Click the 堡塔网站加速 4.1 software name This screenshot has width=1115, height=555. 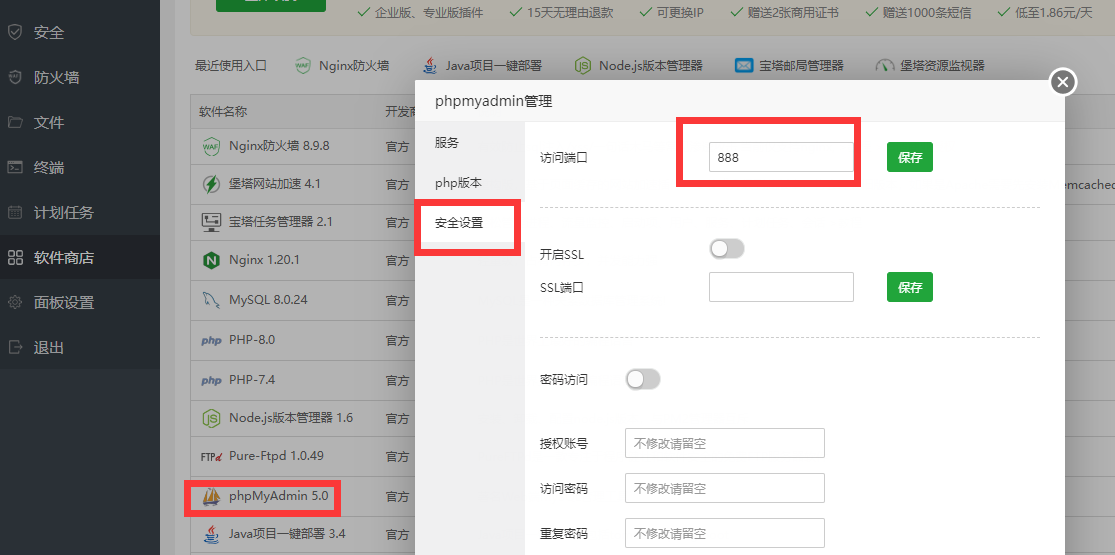(274, 184)
